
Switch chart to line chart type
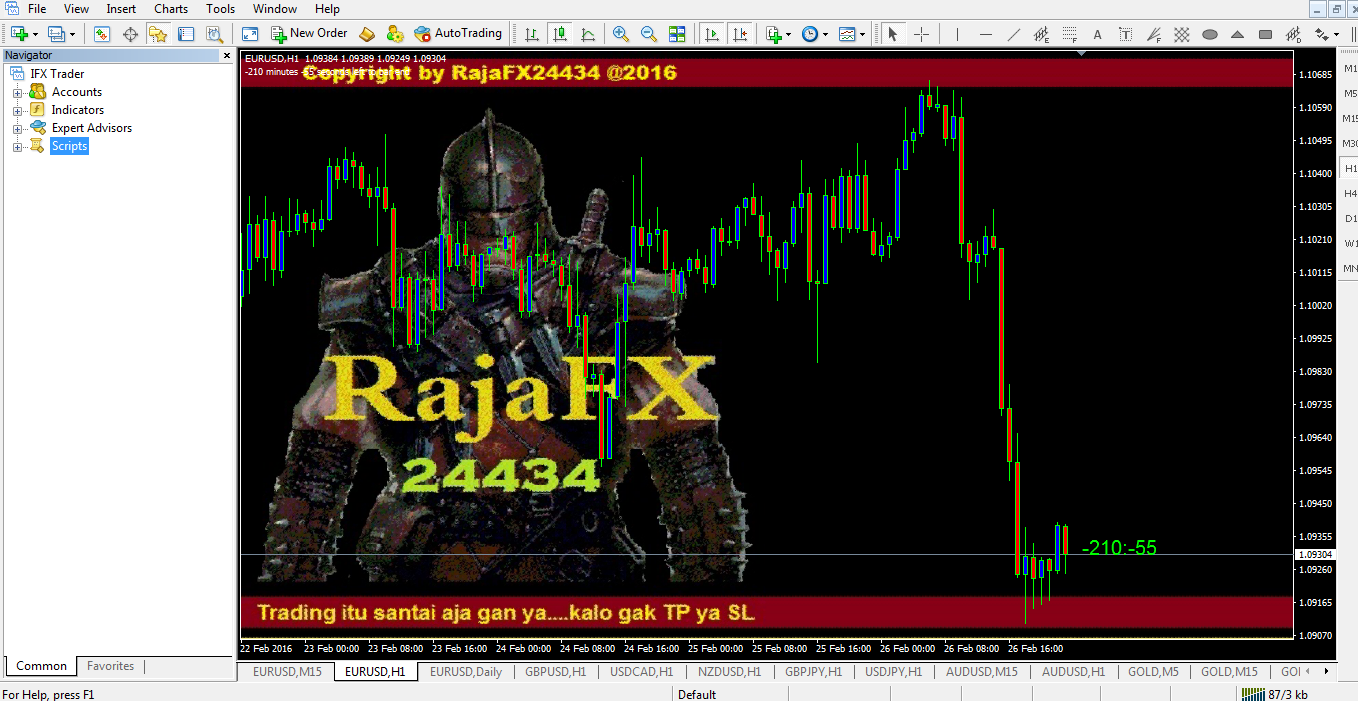point(588,34)
